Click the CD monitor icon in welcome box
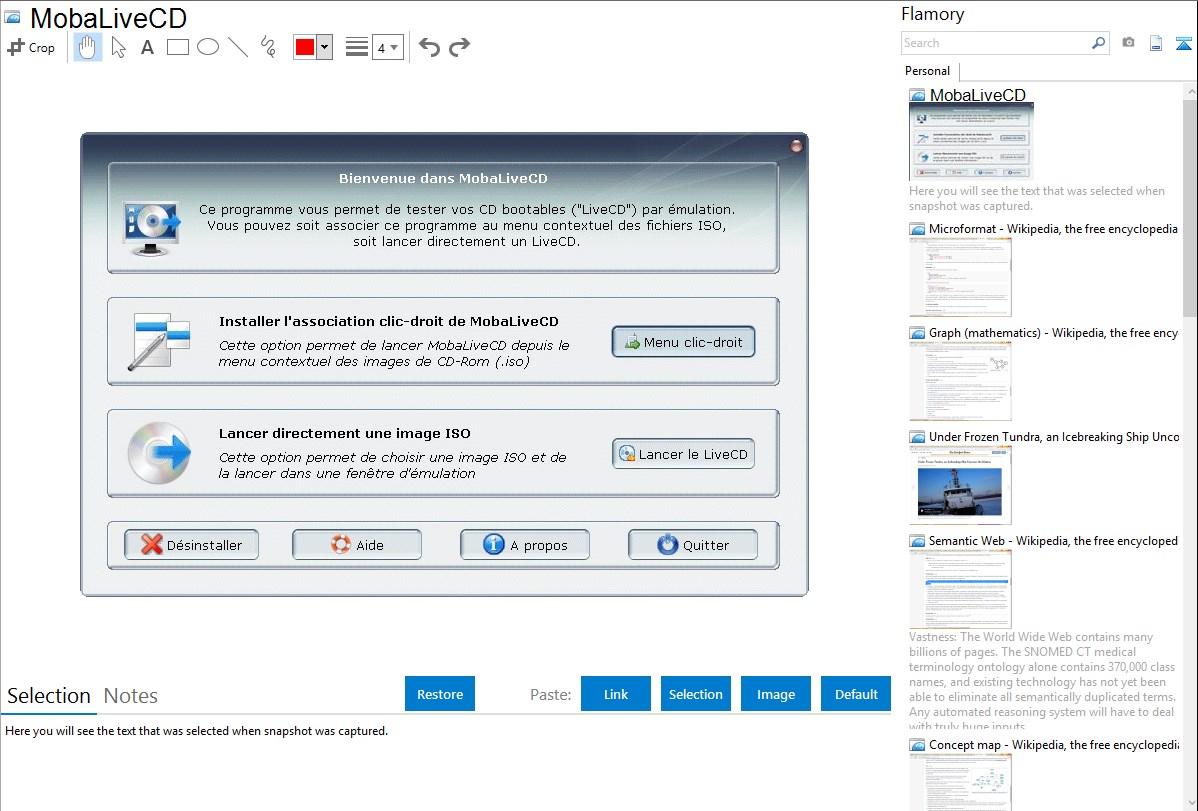Image resolution: width=1198 pixels, height=811 pixels. click(x=152, y=228)
